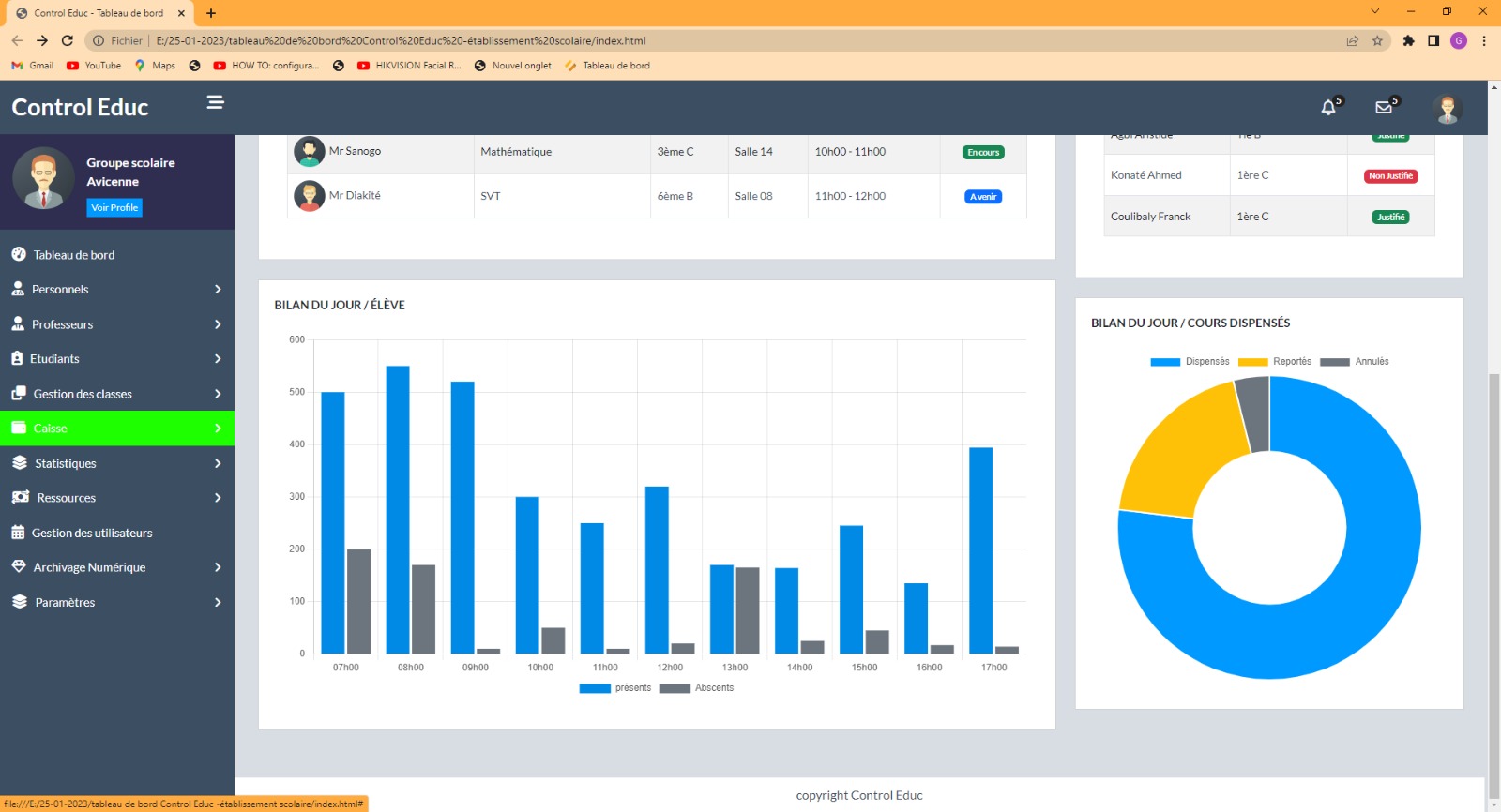The image size is (1501, 812).
Task: Toggle the sidebar hamburger menu
Action: pyautogui.click(x=215, y=102)
